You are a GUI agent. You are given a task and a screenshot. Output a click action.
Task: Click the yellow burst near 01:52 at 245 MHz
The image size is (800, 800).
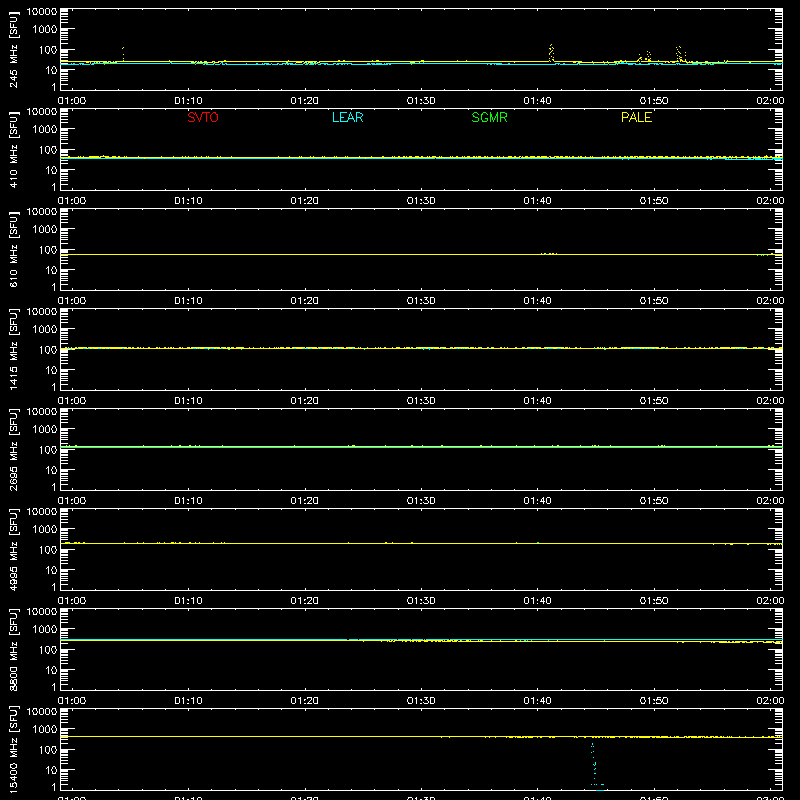[x=680, y=54]
